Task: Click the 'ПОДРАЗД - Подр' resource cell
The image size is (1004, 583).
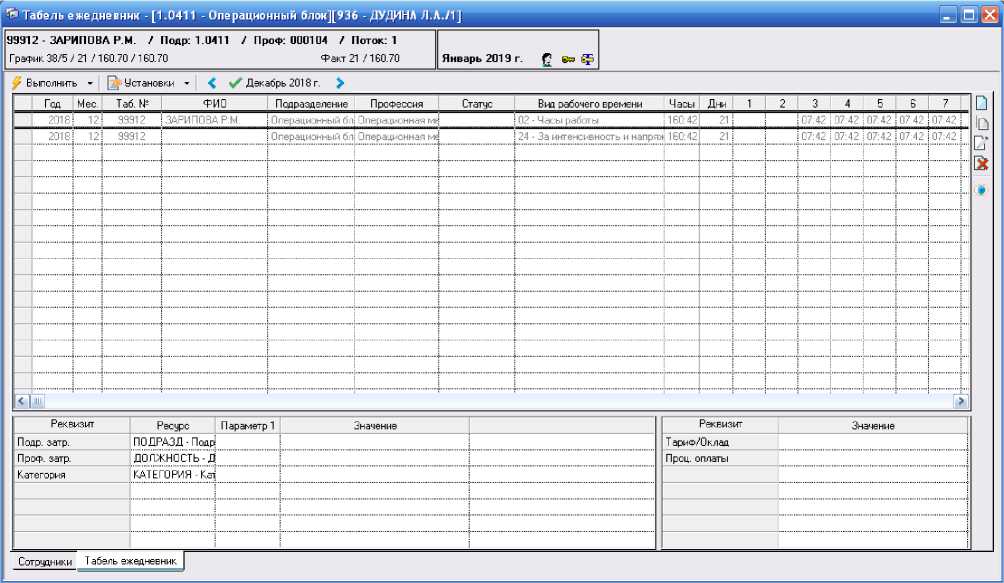Action: pyautogui.click(x=173, y=442)
